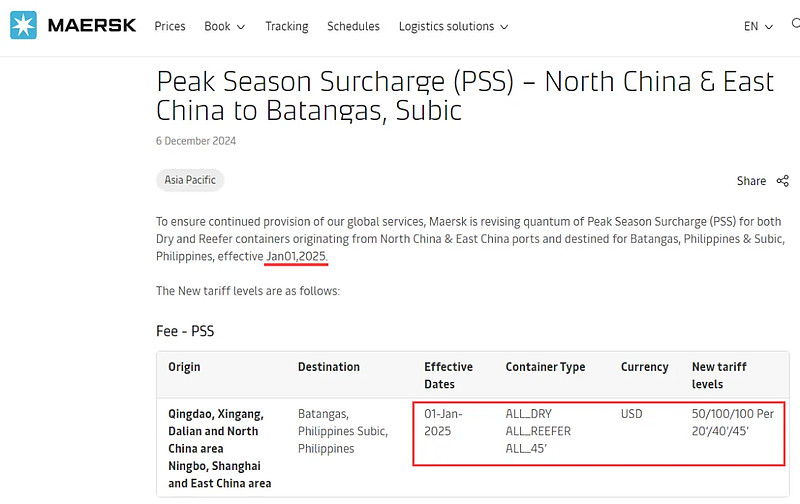The height and width of the screenshot is (504, 800).
Task: Select Schedules in the top menu
Action: pos(353,26)
